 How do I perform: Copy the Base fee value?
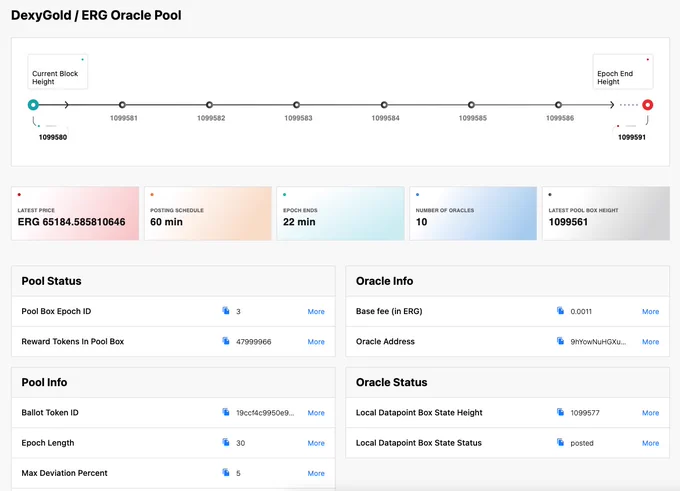[560, 311]
